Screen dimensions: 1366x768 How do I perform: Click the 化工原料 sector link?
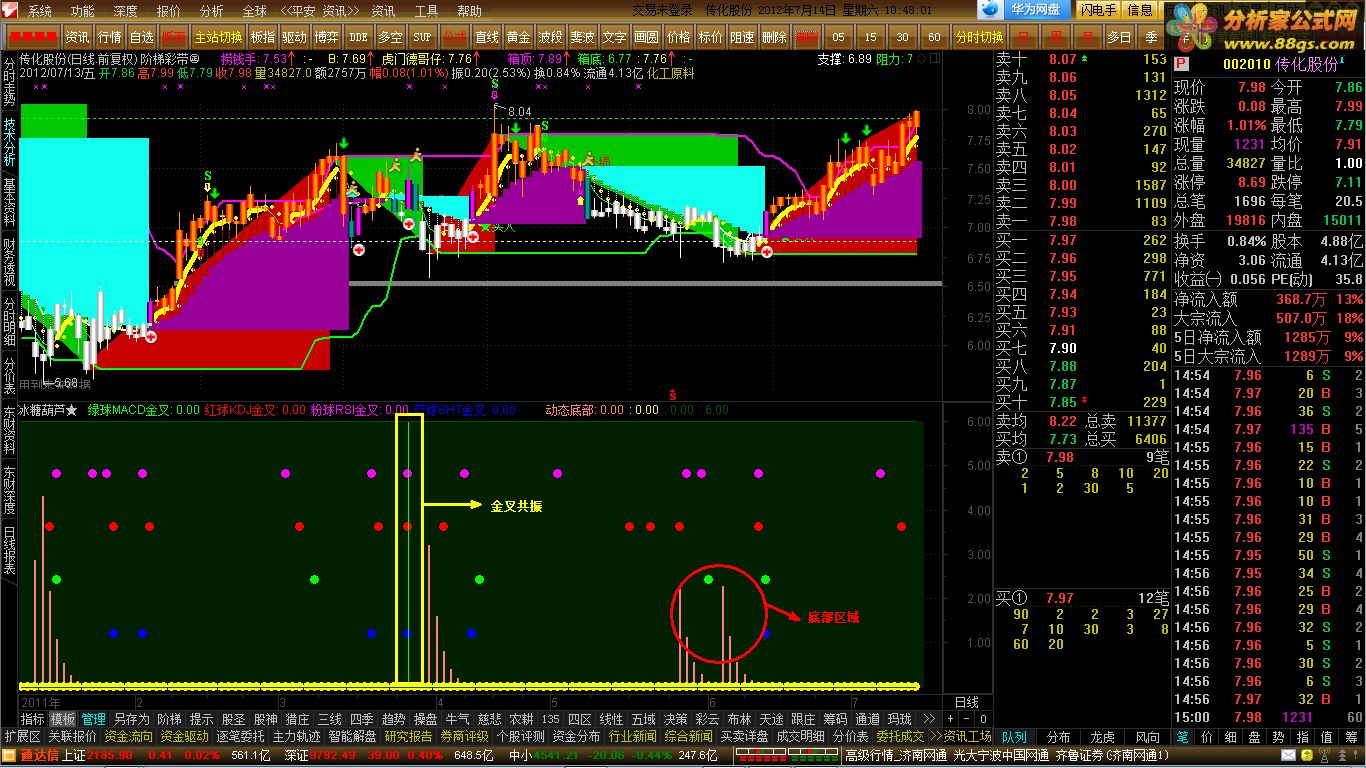[672, 73]
